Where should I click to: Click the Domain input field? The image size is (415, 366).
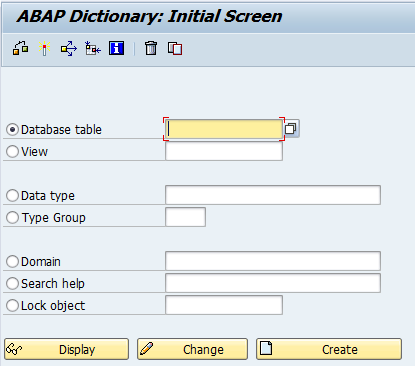point(273,261)
